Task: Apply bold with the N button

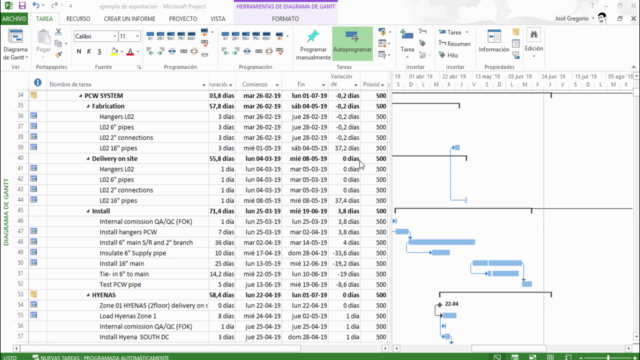Action: (x=79, y=51)
